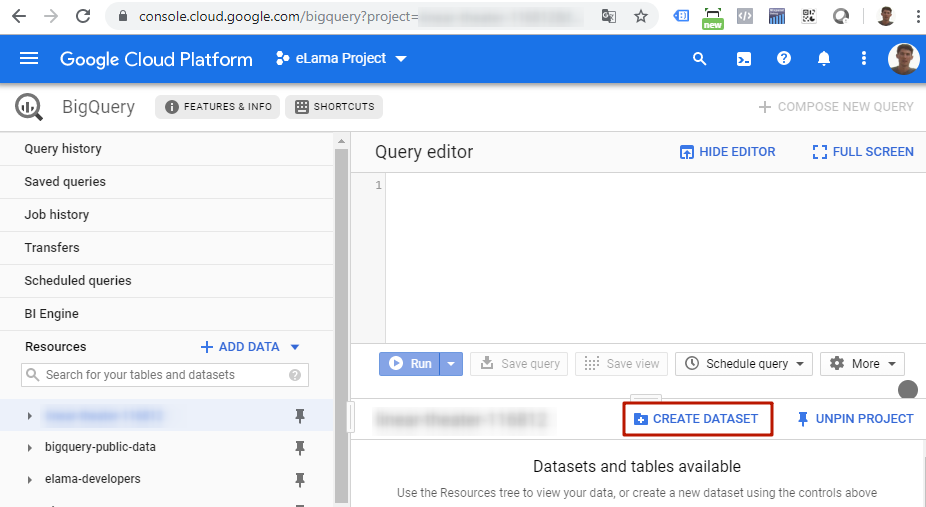Open Transfers
Screen dimensions: 926x507
(x=52, y=248)
